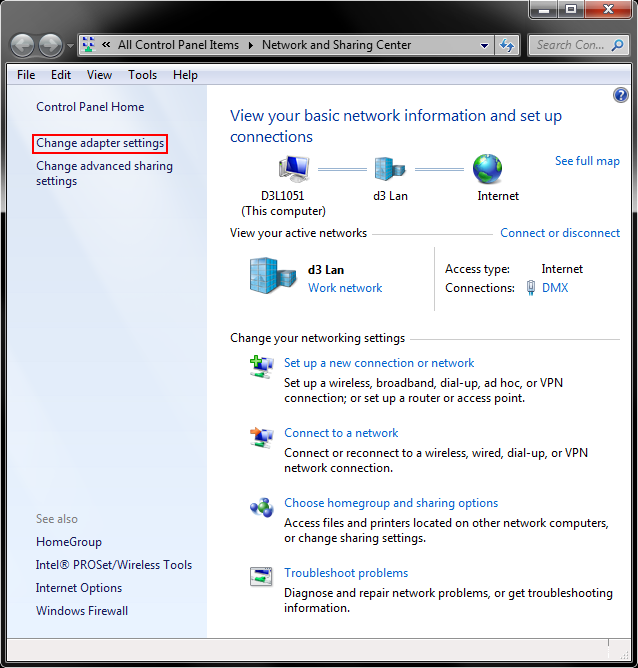Screen dimensions: 638x668
Task: Click the Connect to a network icon
Action: tap(262, 437)
